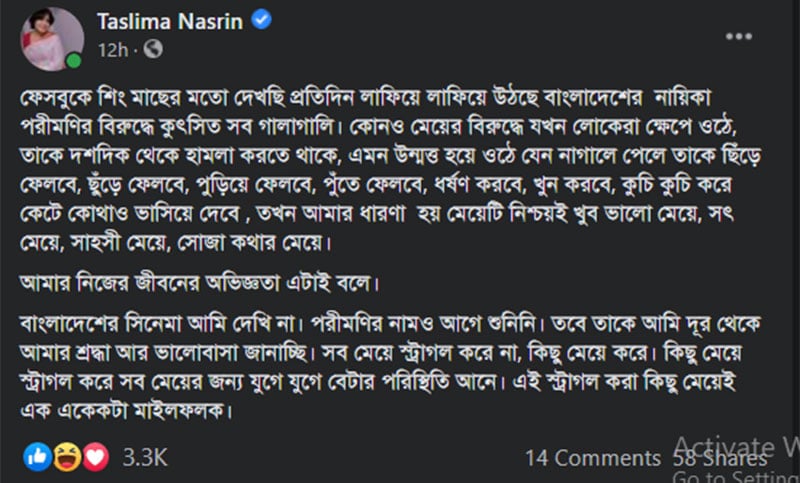Click the Activate Windows watermark text
Image resolution: width=800 pixels, height=483 pixels.
coord(734,445)
